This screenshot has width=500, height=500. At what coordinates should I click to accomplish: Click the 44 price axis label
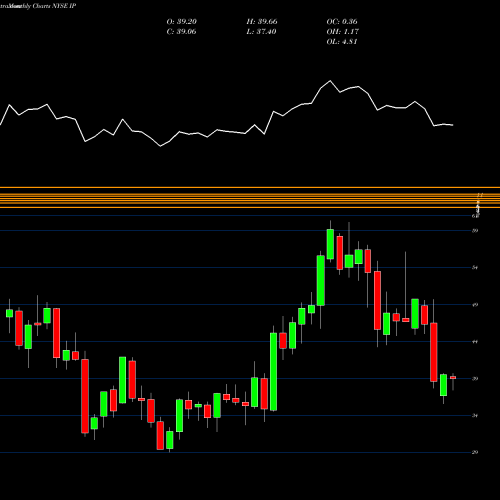pos(475,342)
